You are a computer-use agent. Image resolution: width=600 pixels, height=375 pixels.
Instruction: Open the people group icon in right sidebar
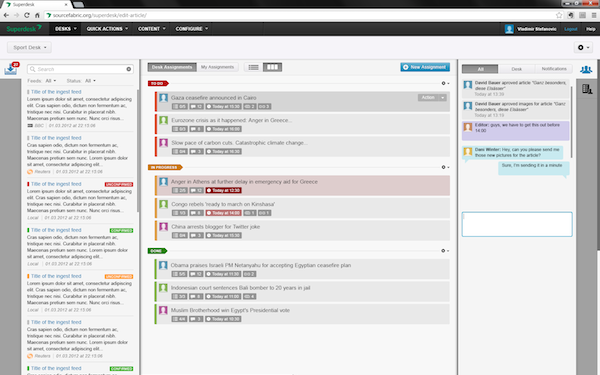coord(586,70)
